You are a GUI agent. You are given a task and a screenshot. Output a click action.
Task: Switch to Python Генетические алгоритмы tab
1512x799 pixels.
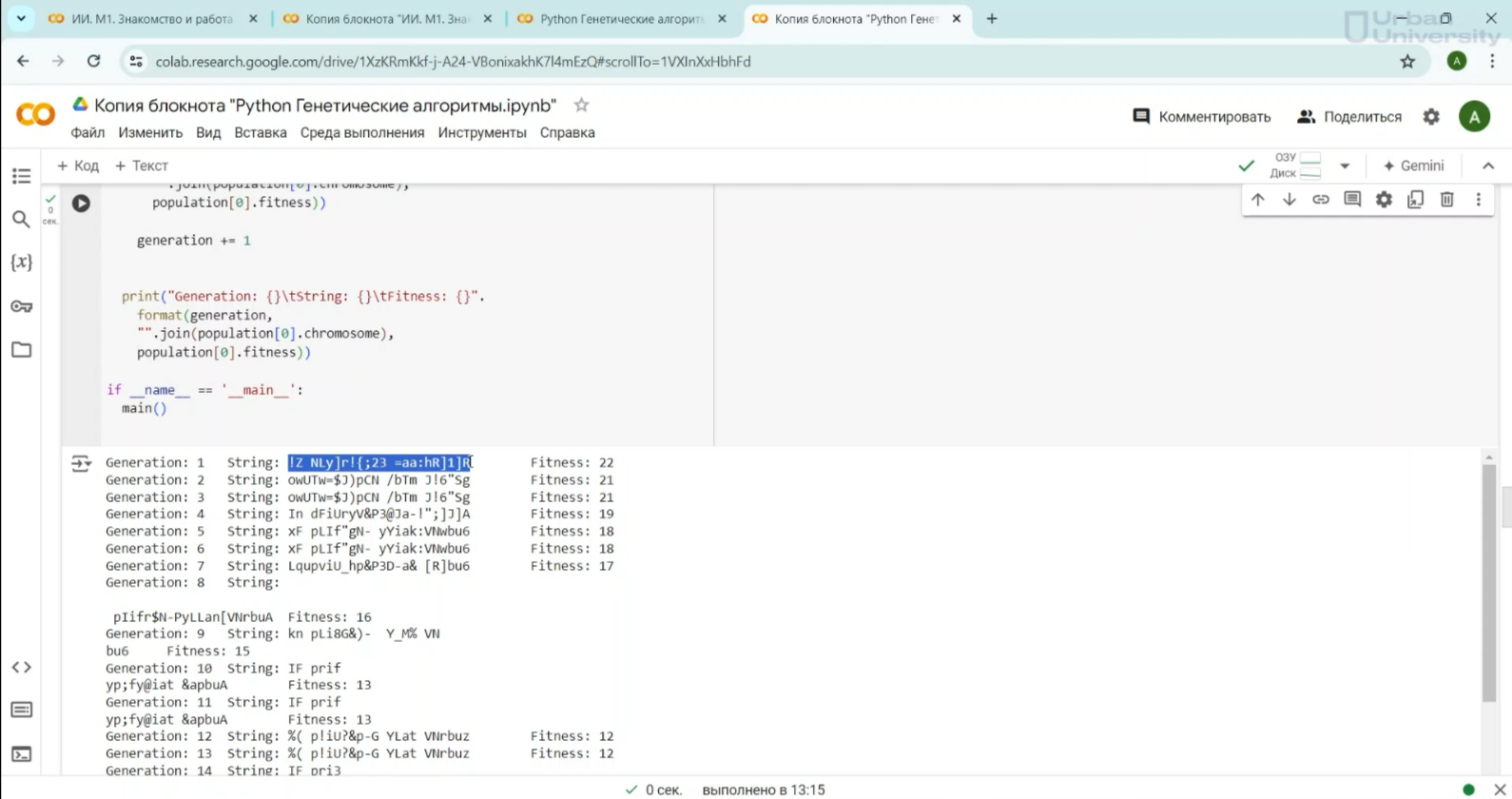(x=621, y=19)
